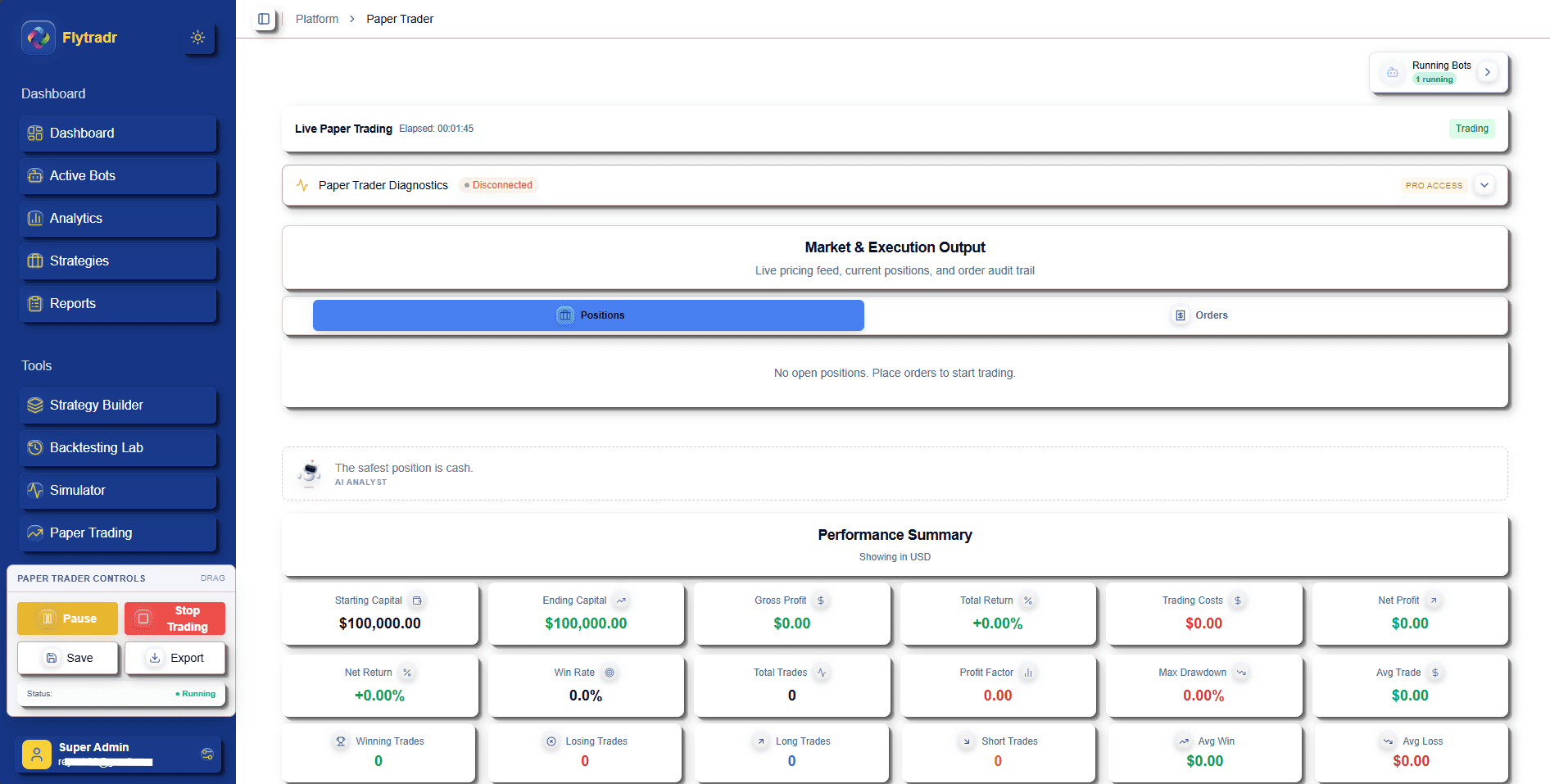1550x784 pixels.
Task: Open the Running Bots panel via its chevron
Action: [x=1488, y=72]
